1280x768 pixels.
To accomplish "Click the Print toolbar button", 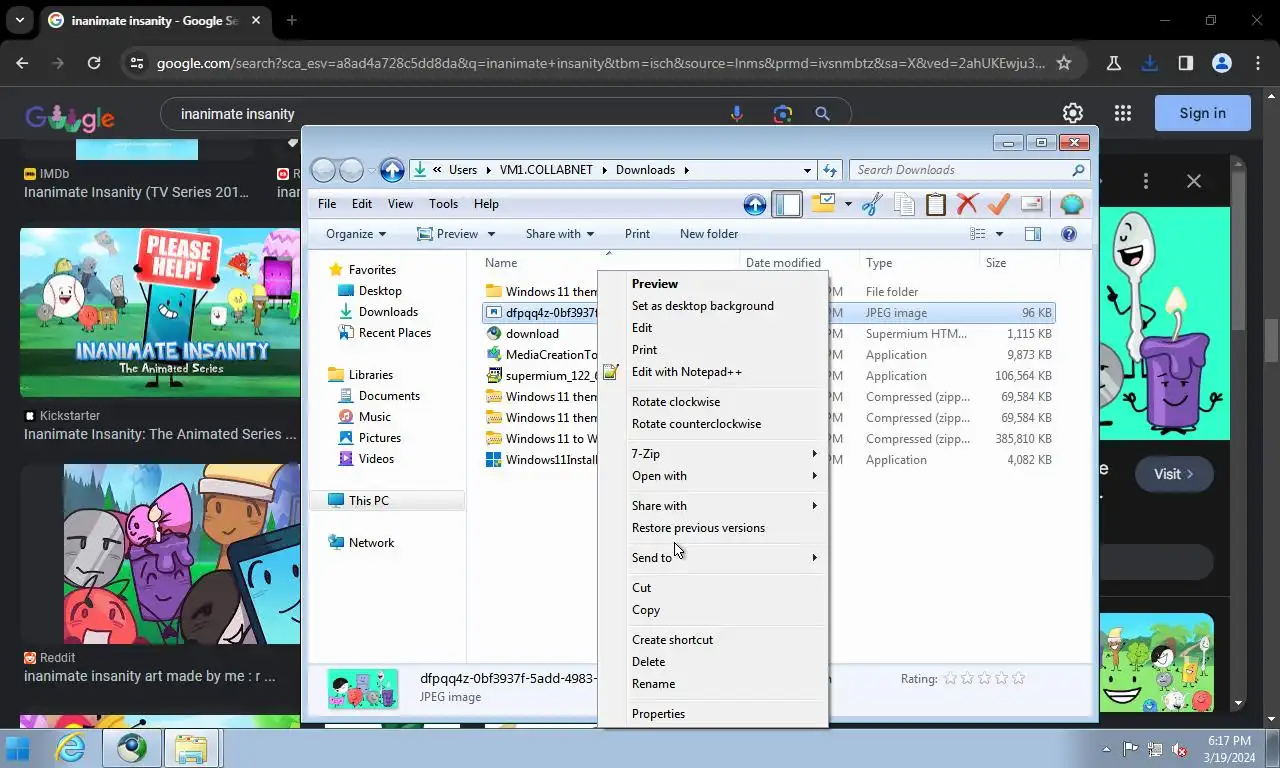I will click(637, 234).
